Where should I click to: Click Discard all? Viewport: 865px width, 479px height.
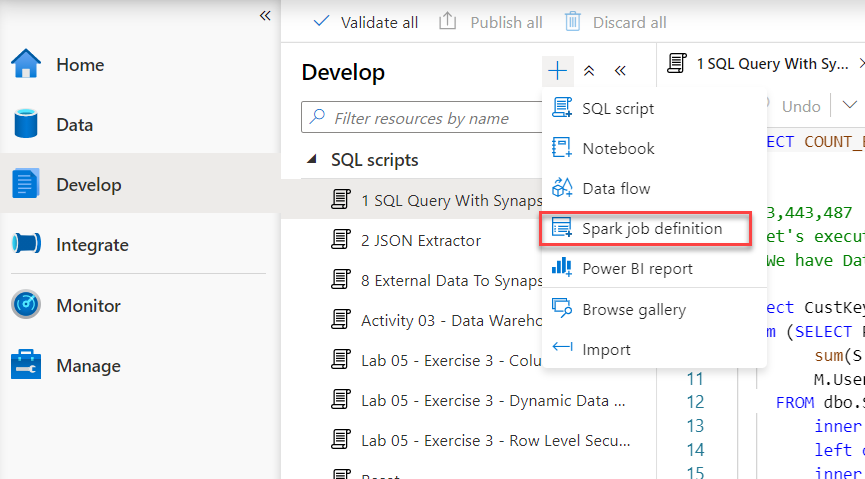coord(616,23)
